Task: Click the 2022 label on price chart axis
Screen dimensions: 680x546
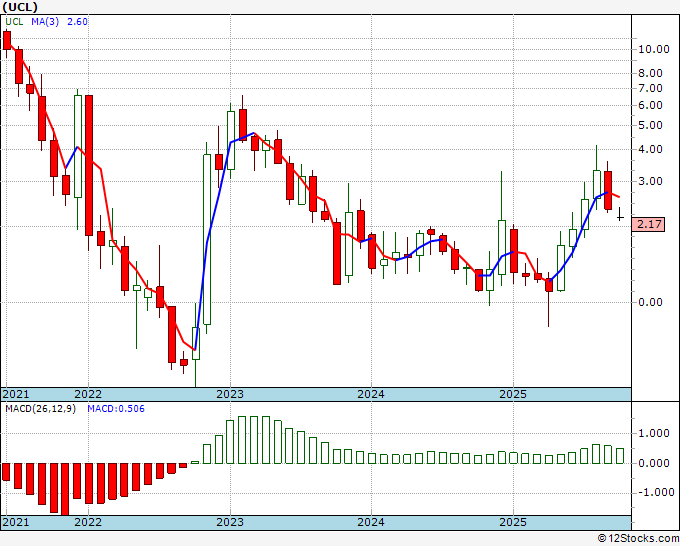Action: [88, 394]
